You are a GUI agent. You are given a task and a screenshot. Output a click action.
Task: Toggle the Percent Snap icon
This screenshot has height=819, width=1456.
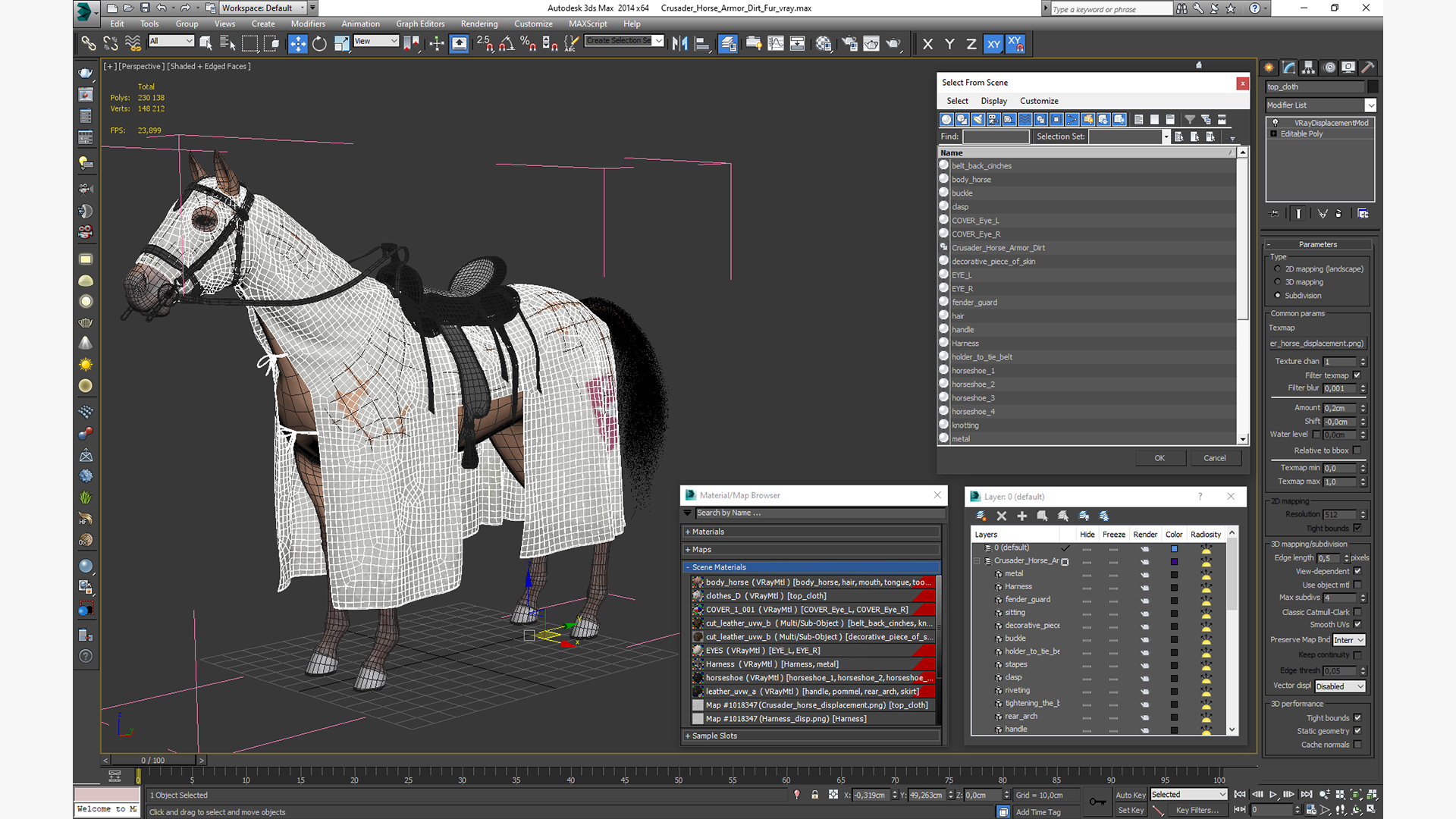tap(529, 44)
